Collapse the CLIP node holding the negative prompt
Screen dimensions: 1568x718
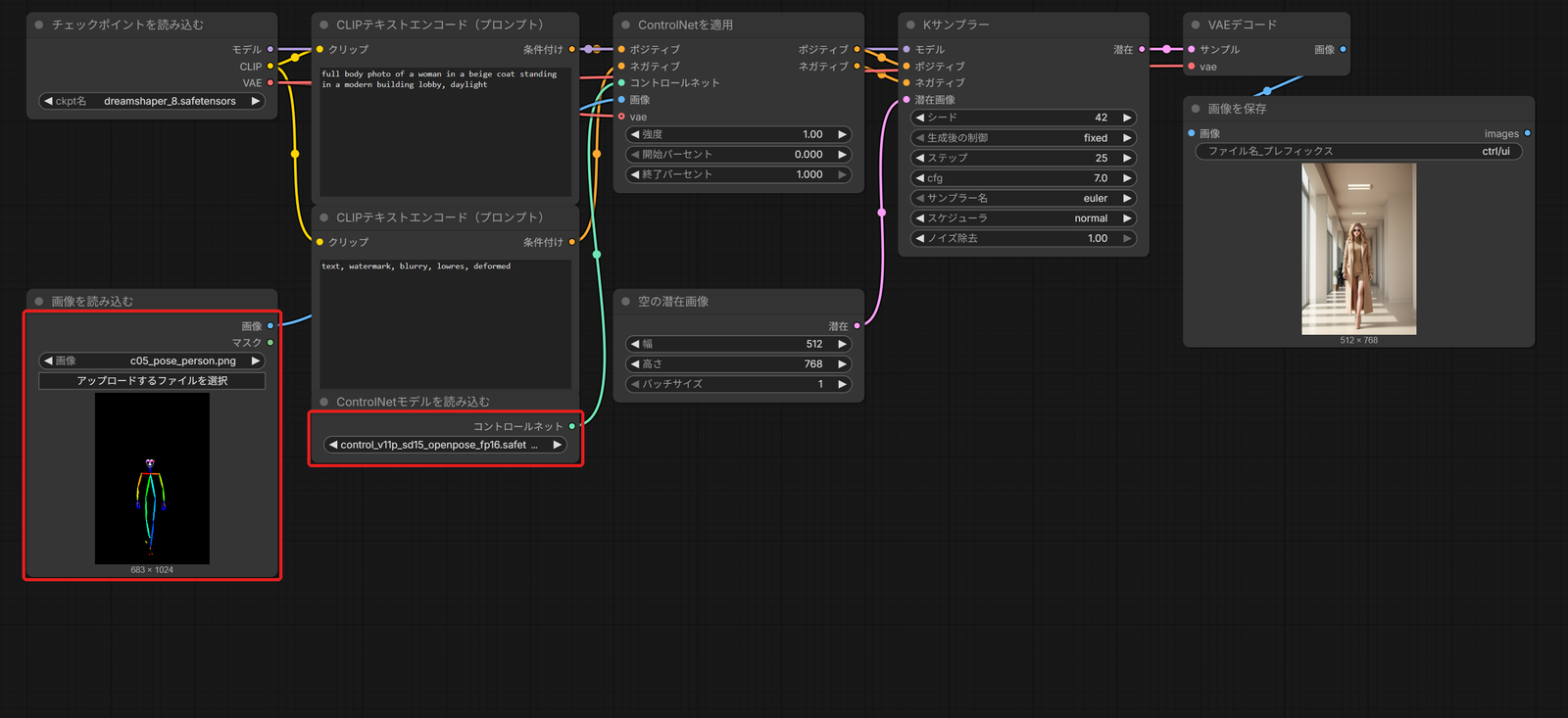(323, 217)
